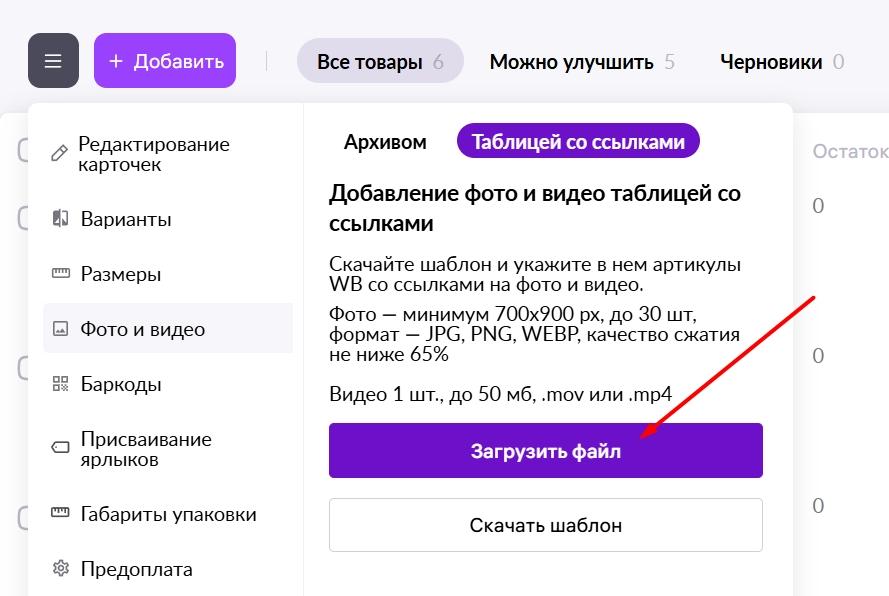Click the tag icon for Присваивание ярлыков

tap(60, 449)
